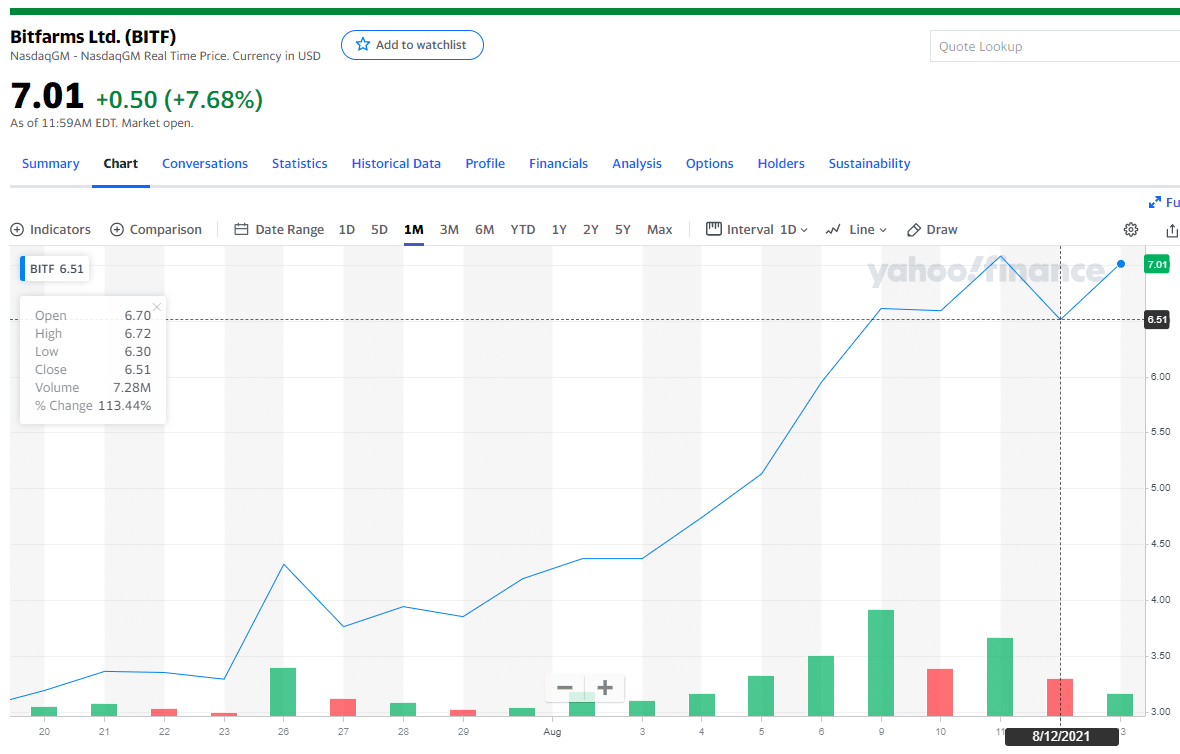Viewport: 1180px width, 754px height.
Task: Open the Analysis tab
Action: (x=637, y=163)
